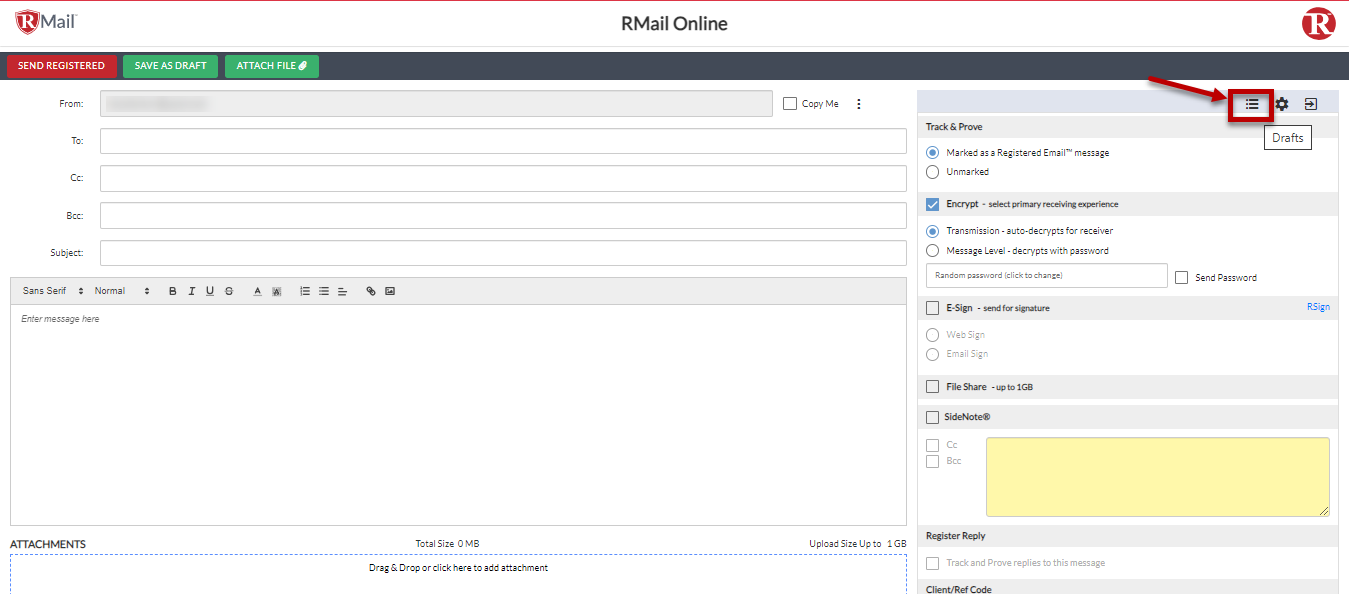Screen dimensions: 1349x594
Task: Click the logout arrow icon
Action: click(1310, 104)
